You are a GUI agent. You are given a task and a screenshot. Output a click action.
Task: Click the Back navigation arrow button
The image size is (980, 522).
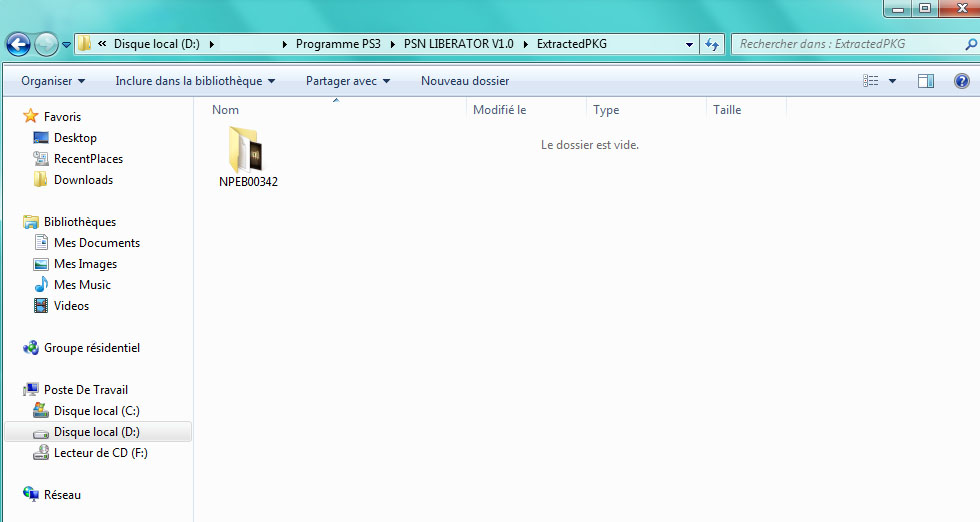tap(18, 44)
